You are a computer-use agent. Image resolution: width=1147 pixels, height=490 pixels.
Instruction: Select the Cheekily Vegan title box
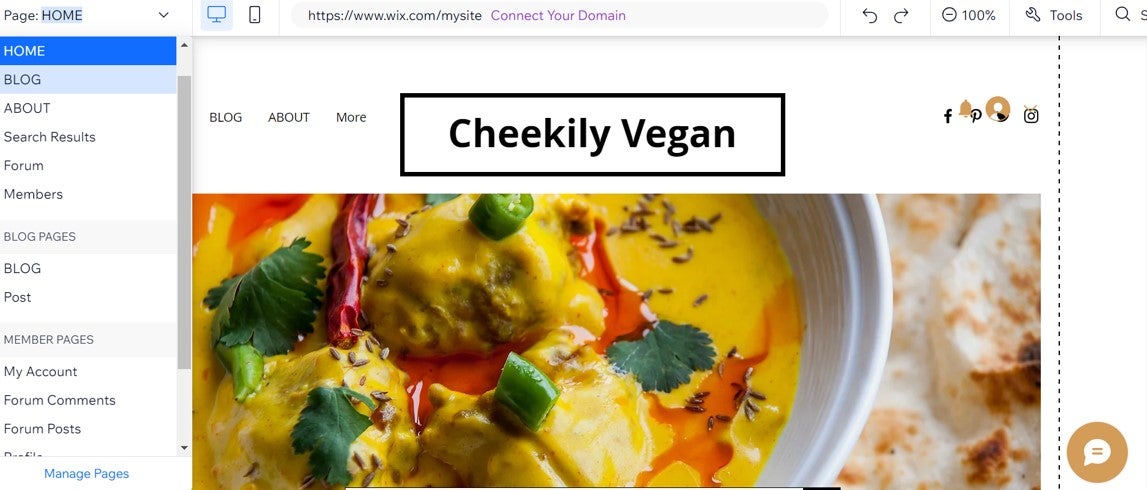[593, 135]
